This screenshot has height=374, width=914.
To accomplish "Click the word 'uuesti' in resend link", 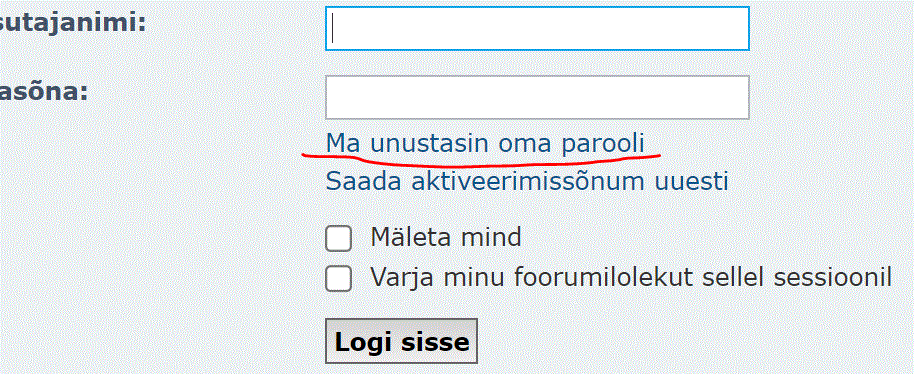I will click(691, 181).
